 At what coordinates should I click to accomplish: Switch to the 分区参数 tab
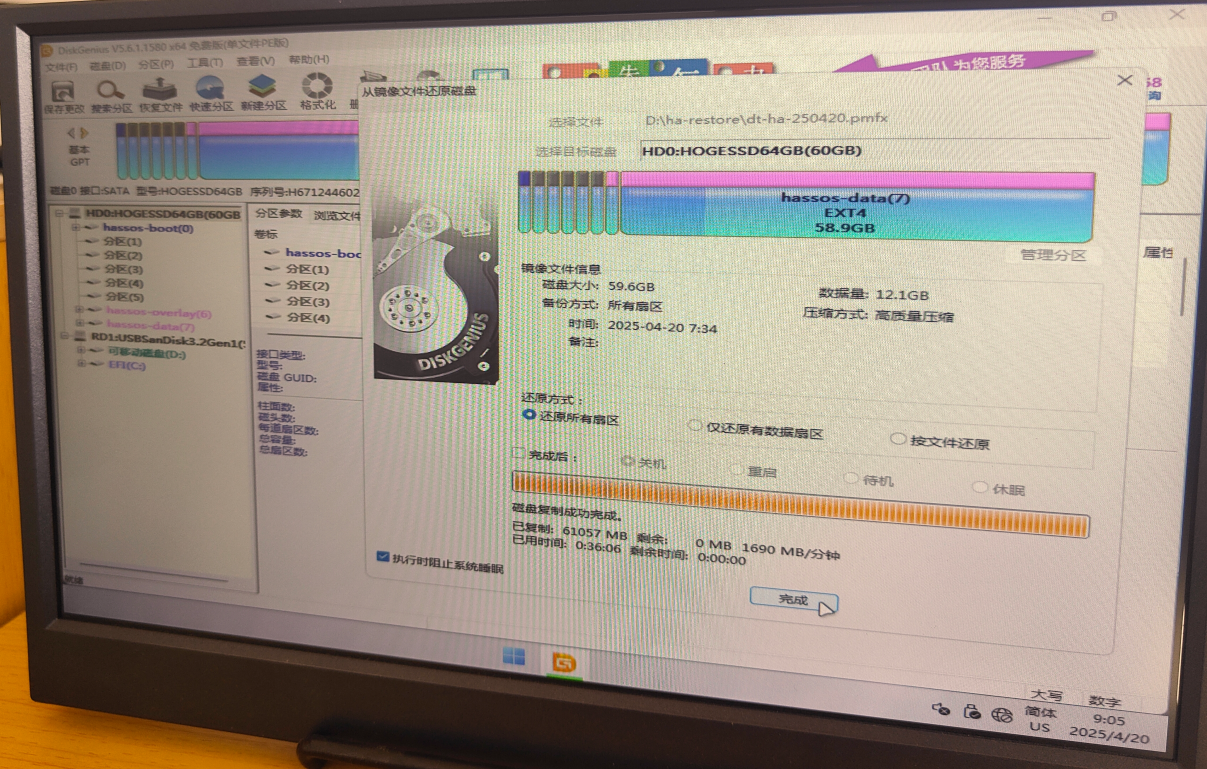[278, 214]
